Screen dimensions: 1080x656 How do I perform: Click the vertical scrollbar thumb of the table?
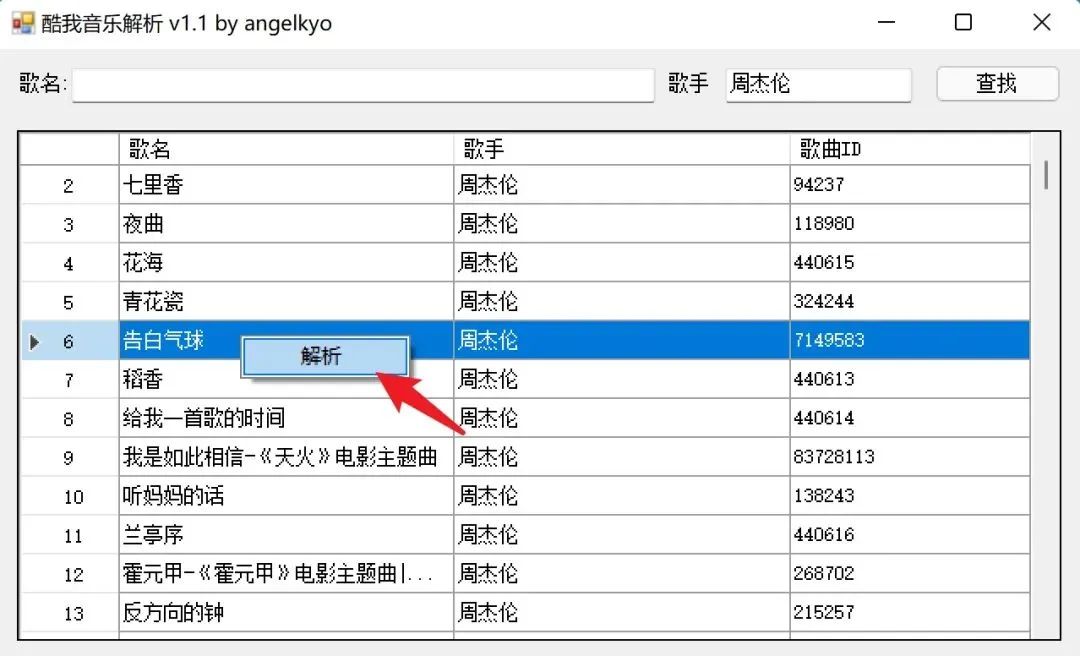[x=1046, y=175]
